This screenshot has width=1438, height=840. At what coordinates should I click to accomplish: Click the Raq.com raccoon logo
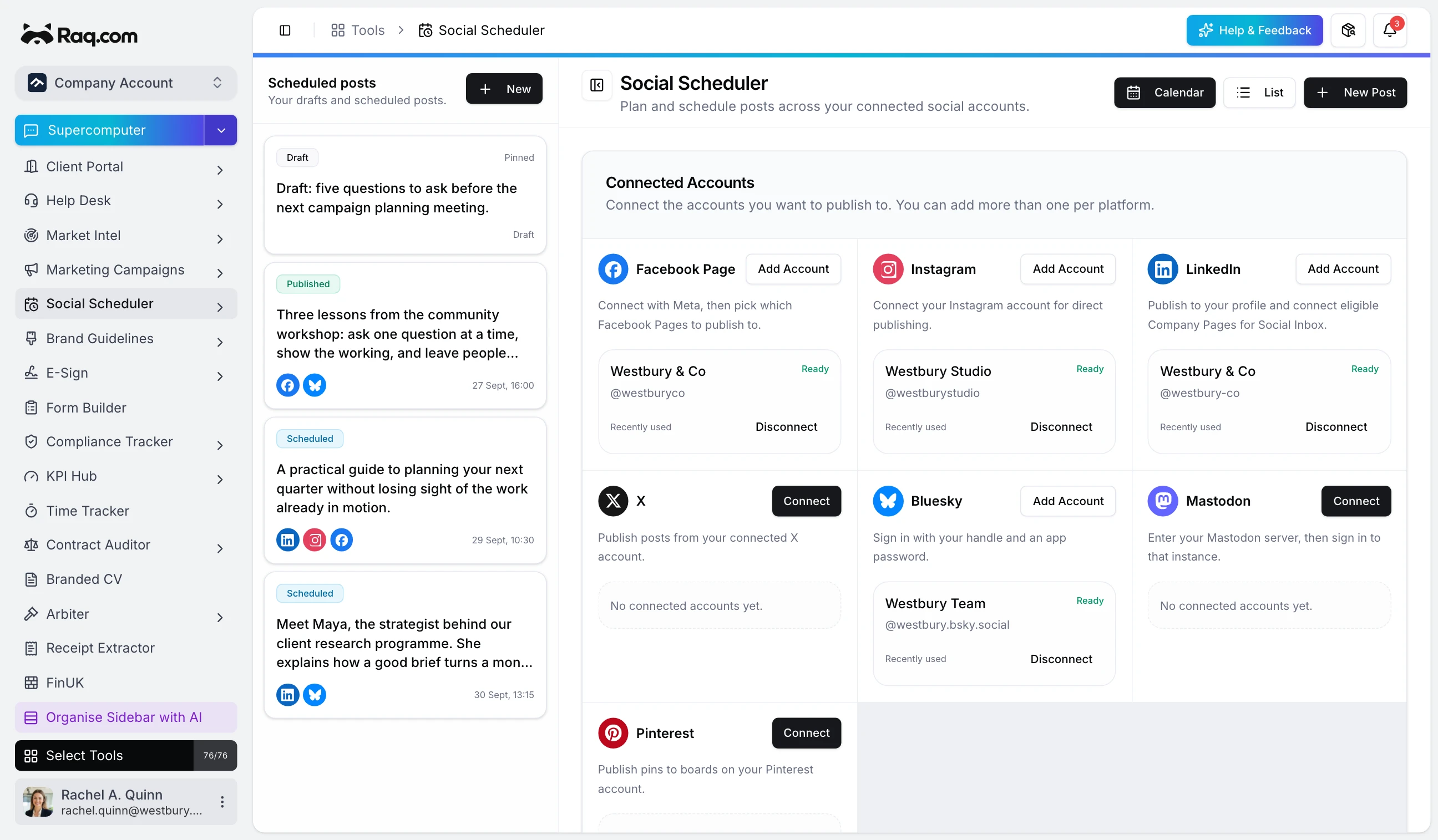79,35
